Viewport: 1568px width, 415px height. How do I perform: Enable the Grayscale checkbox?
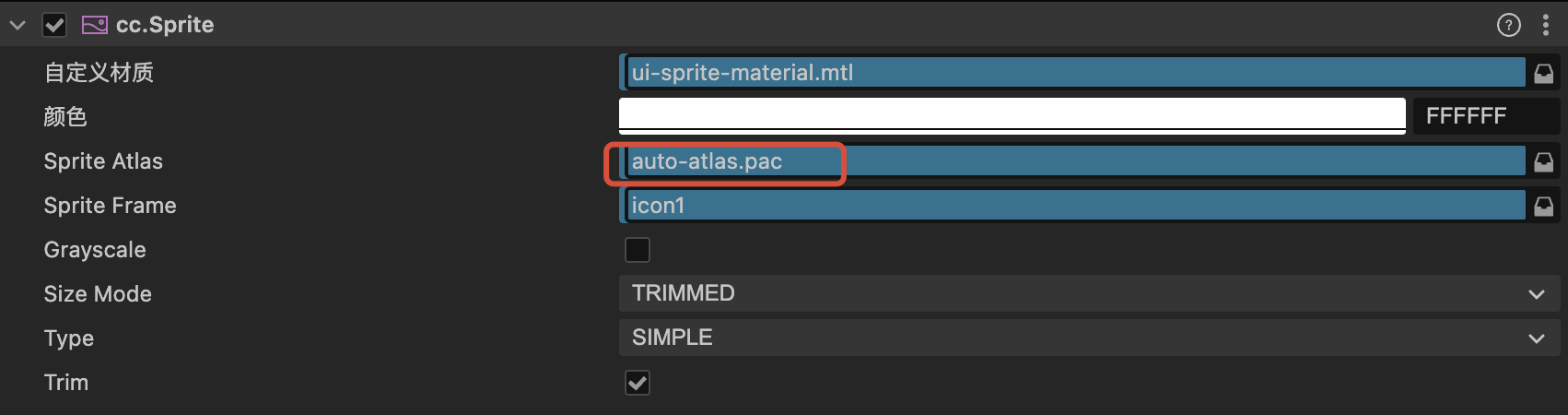[x=638, y=250]
